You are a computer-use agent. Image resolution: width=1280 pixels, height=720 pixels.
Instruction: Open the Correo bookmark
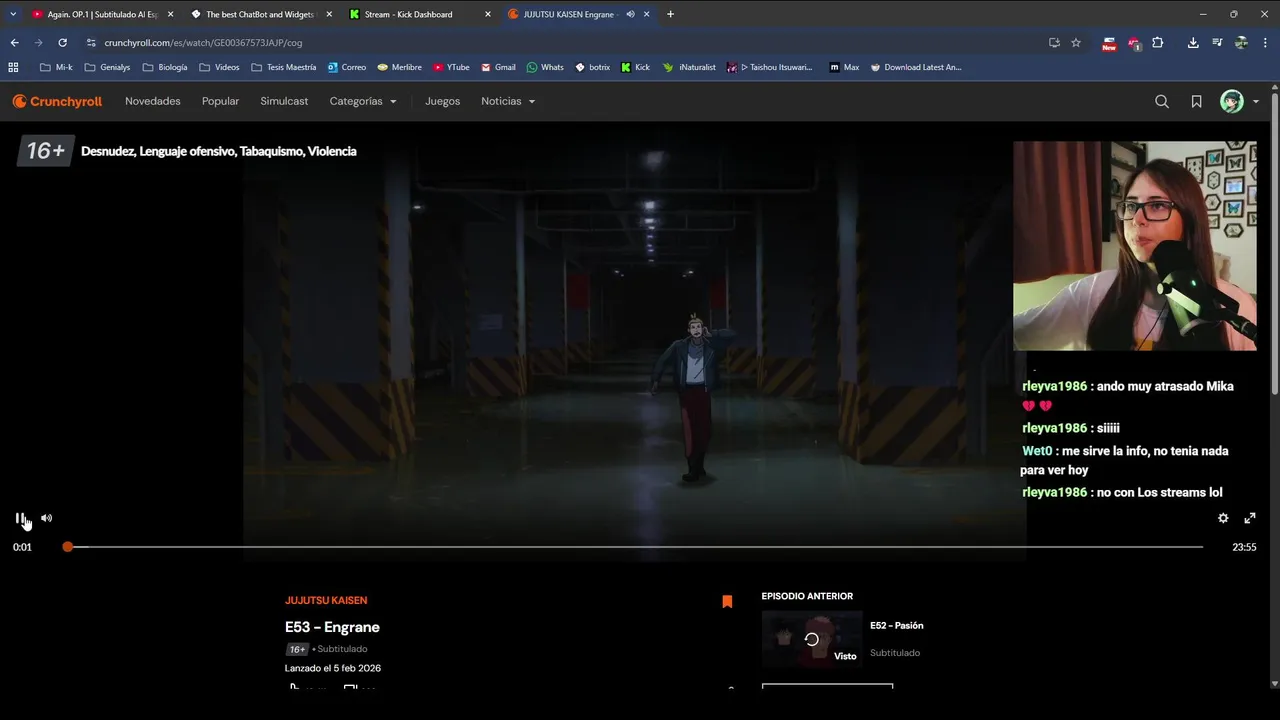pyautogui.click(x=347, y=67)
